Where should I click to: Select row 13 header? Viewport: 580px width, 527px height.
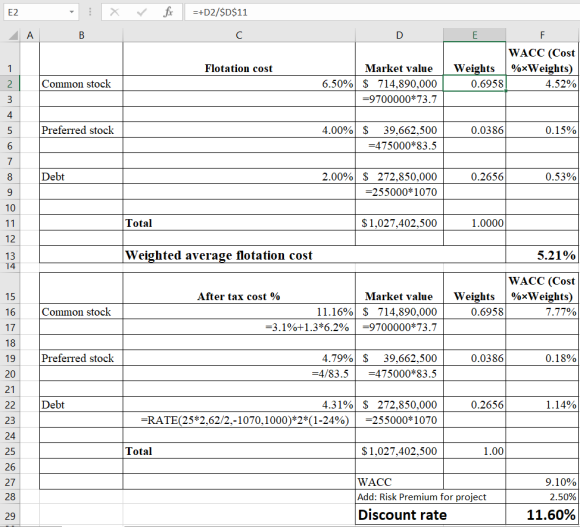(x=10, y=255)
